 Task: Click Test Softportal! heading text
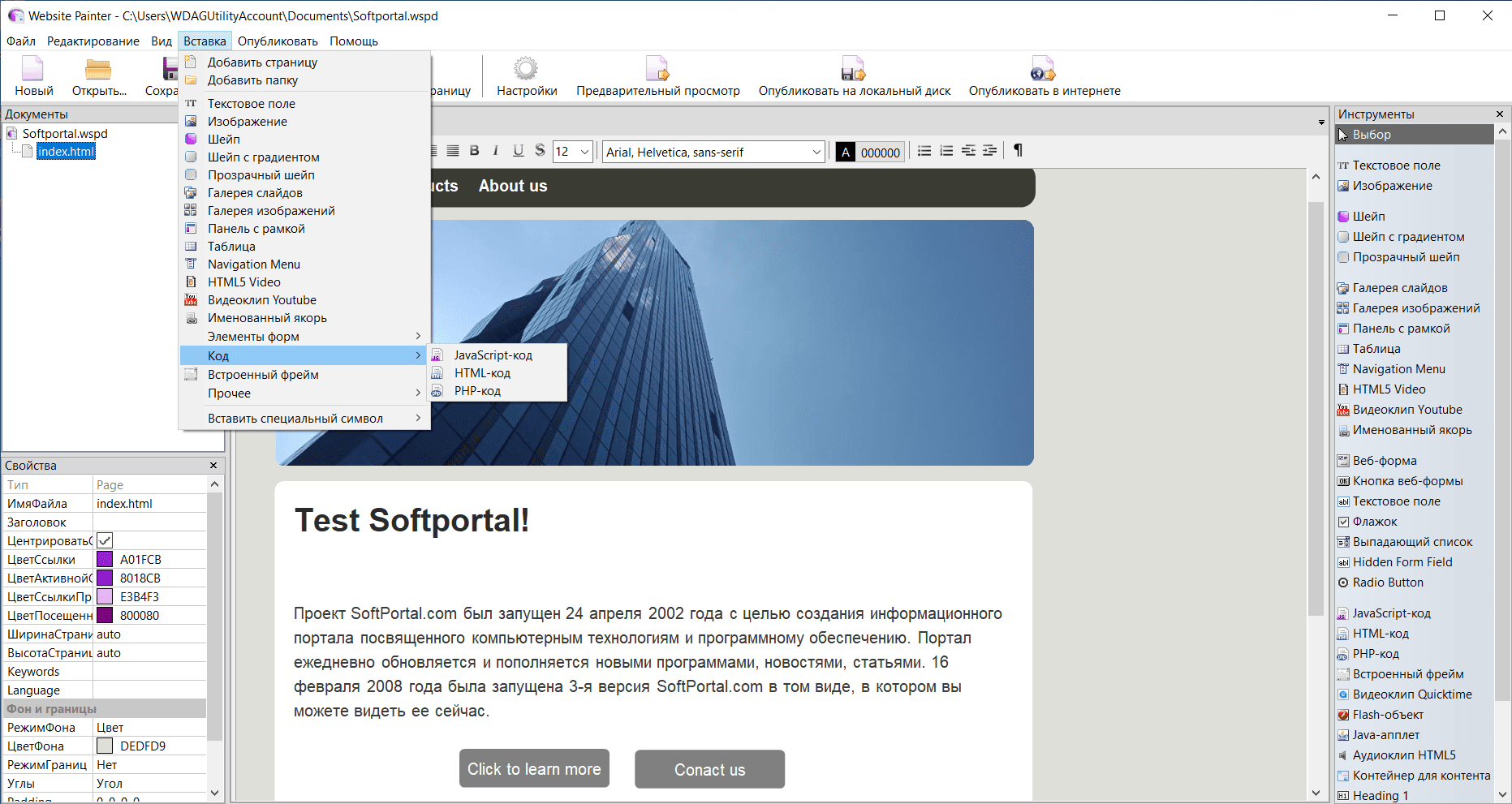tap(411, 520)
